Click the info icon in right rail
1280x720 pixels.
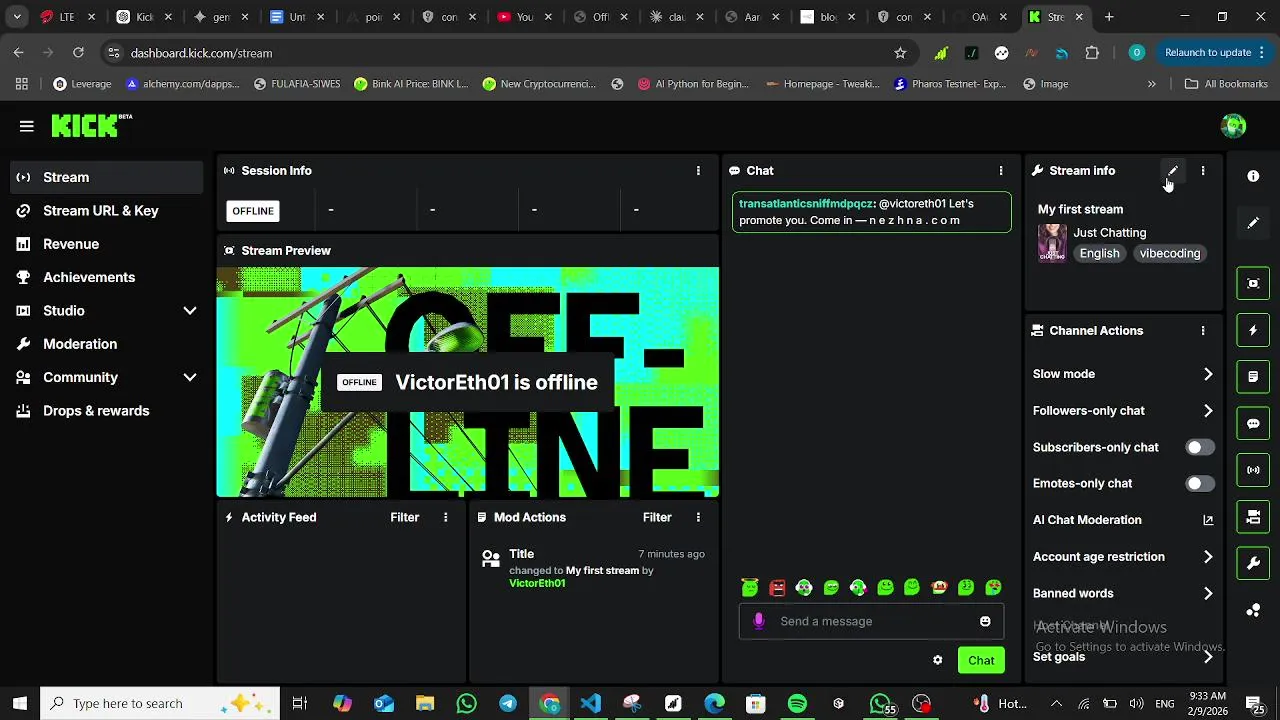point(1253,176)
